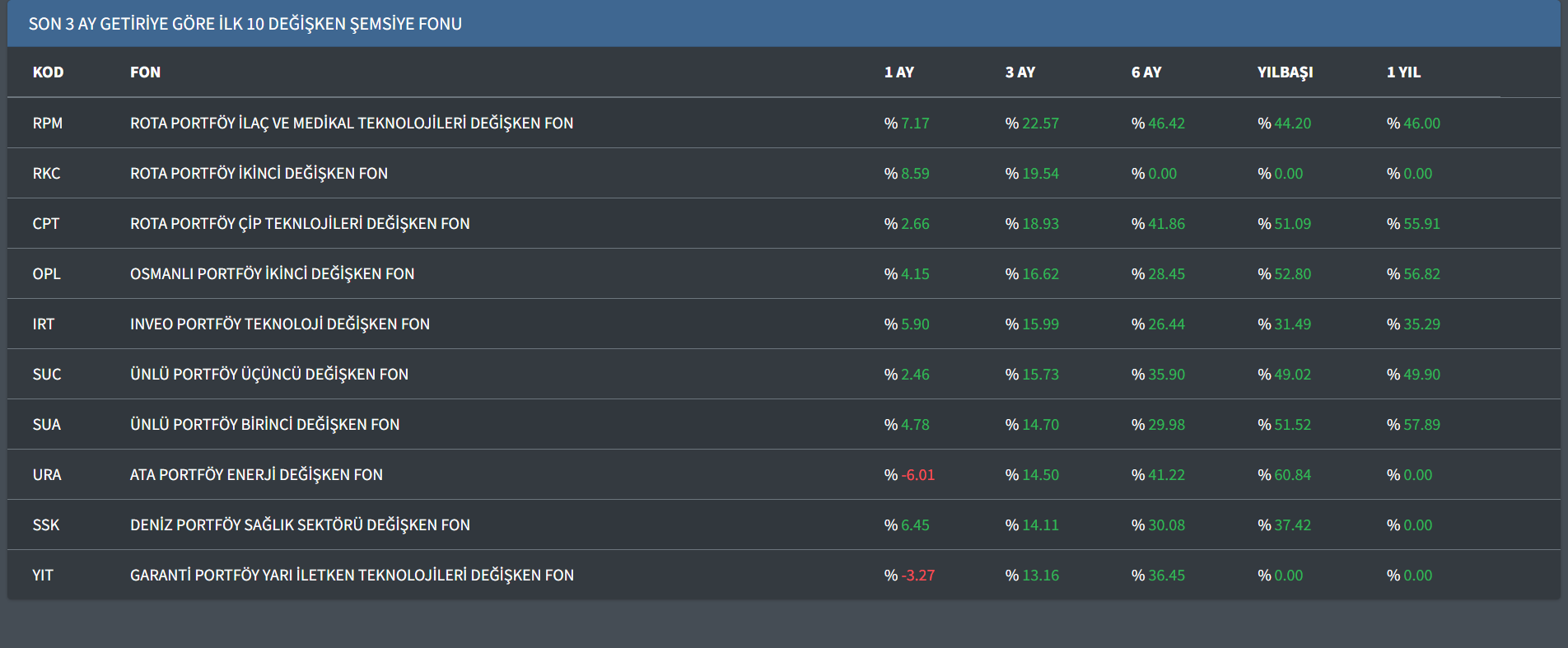Open Ata Portföy Enerji Değişken Fon
1568x648 pixels.
tap(256, 475)
